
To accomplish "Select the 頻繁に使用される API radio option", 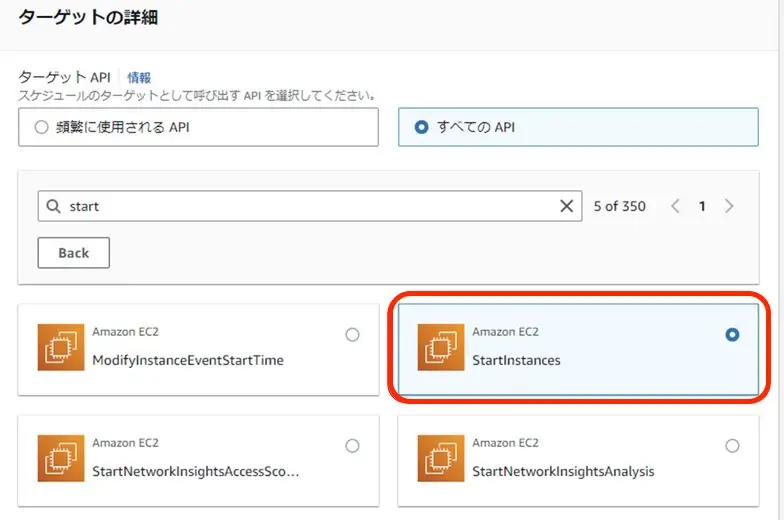I will click(41, 127).
